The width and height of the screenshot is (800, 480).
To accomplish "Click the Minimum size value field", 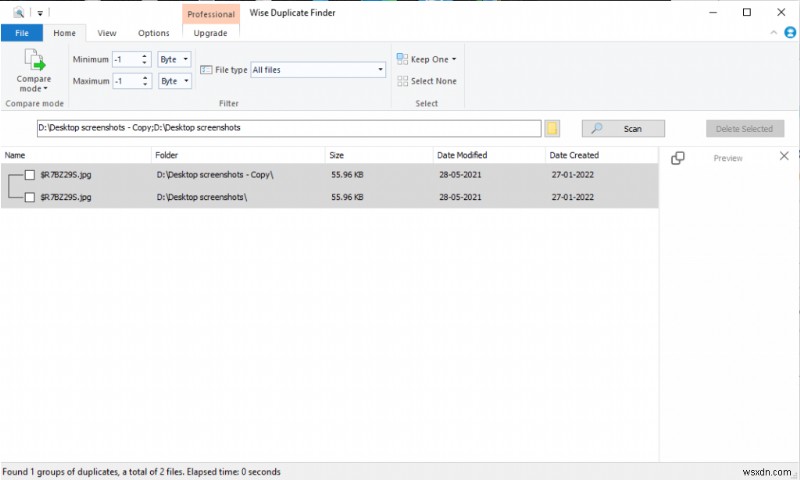I will (126, 59).
